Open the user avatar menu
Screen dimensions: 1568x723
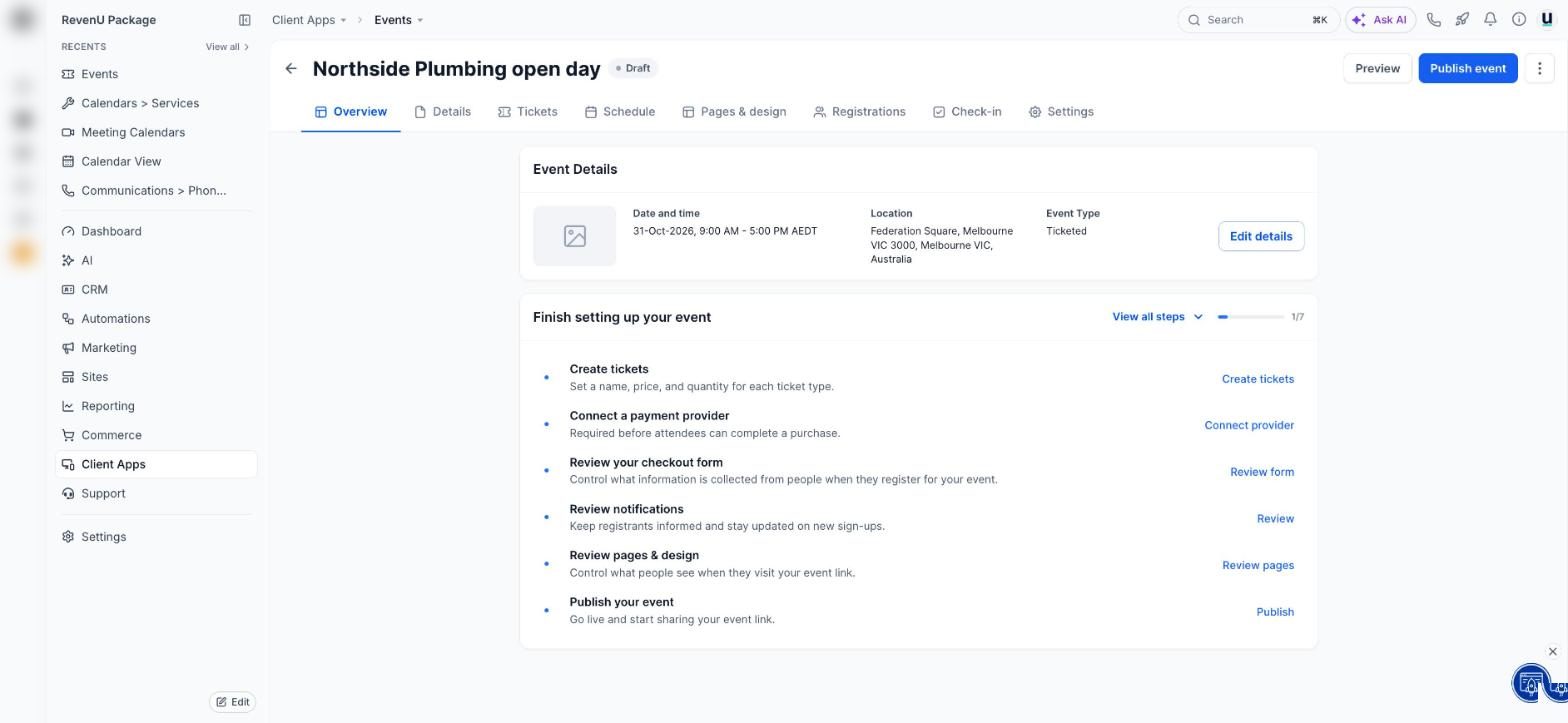(1547, 20)
